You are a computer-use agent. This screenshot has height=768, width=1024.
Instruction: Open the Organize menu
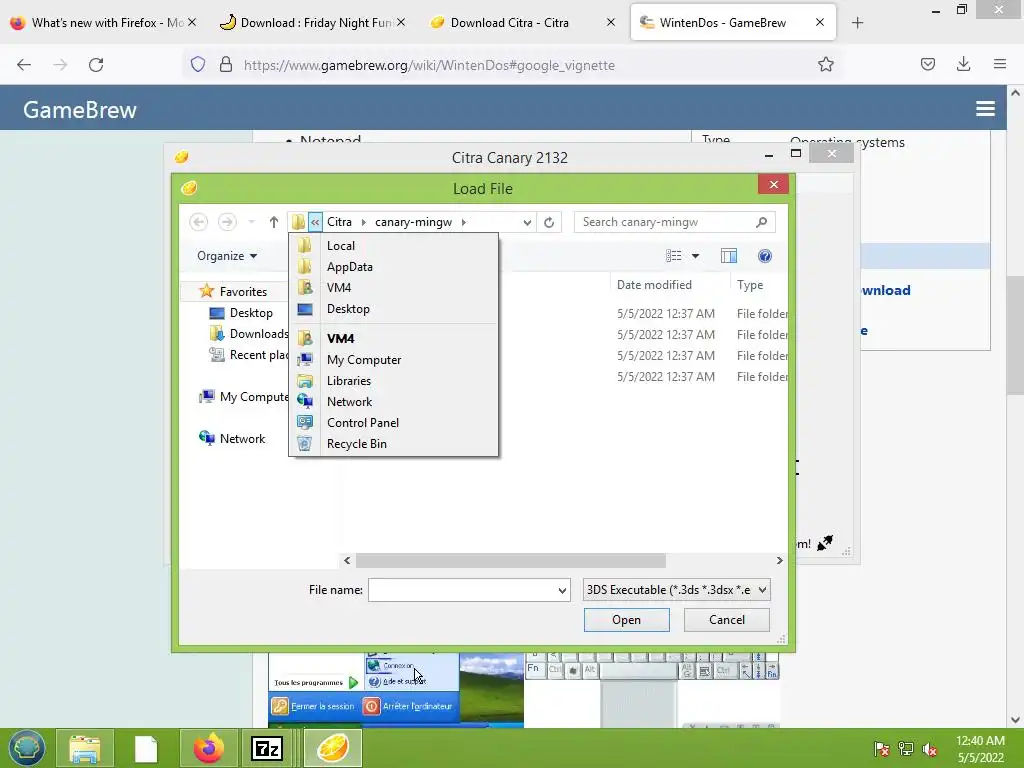tap(227, 256)
